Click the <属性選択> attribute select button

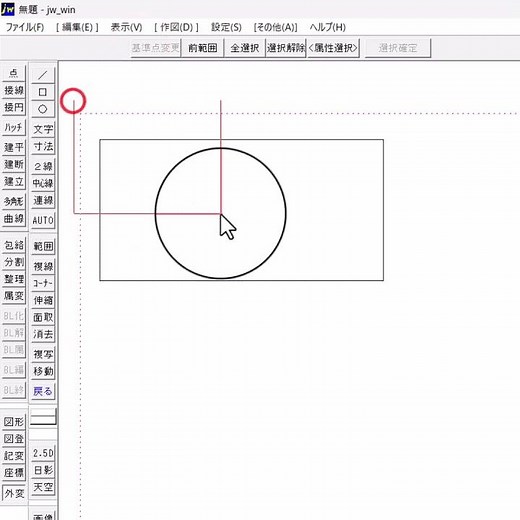(333, 48)
